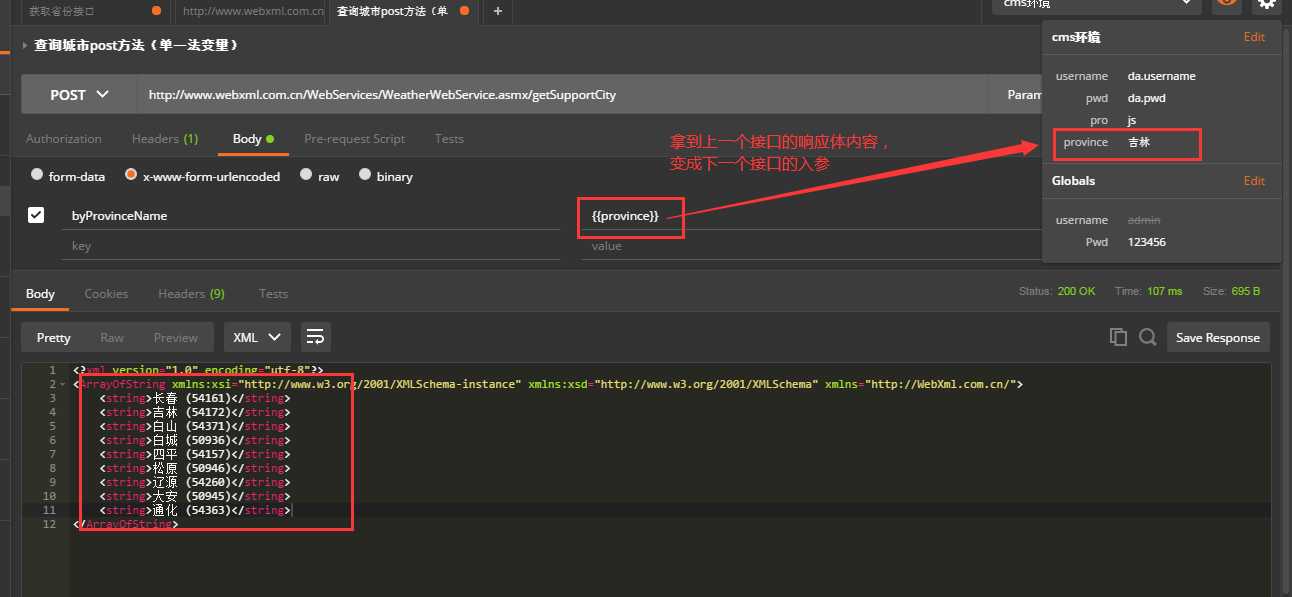
Task: Choose the Raw response view
Action: click(112, 338)
